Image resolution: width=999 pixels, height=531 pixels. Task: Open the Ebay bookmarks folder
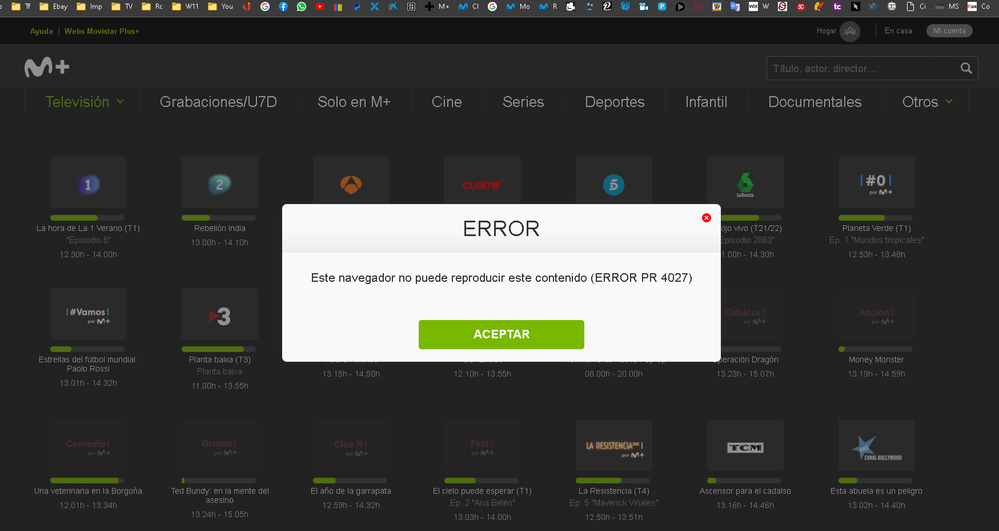(x=54, y=6)
